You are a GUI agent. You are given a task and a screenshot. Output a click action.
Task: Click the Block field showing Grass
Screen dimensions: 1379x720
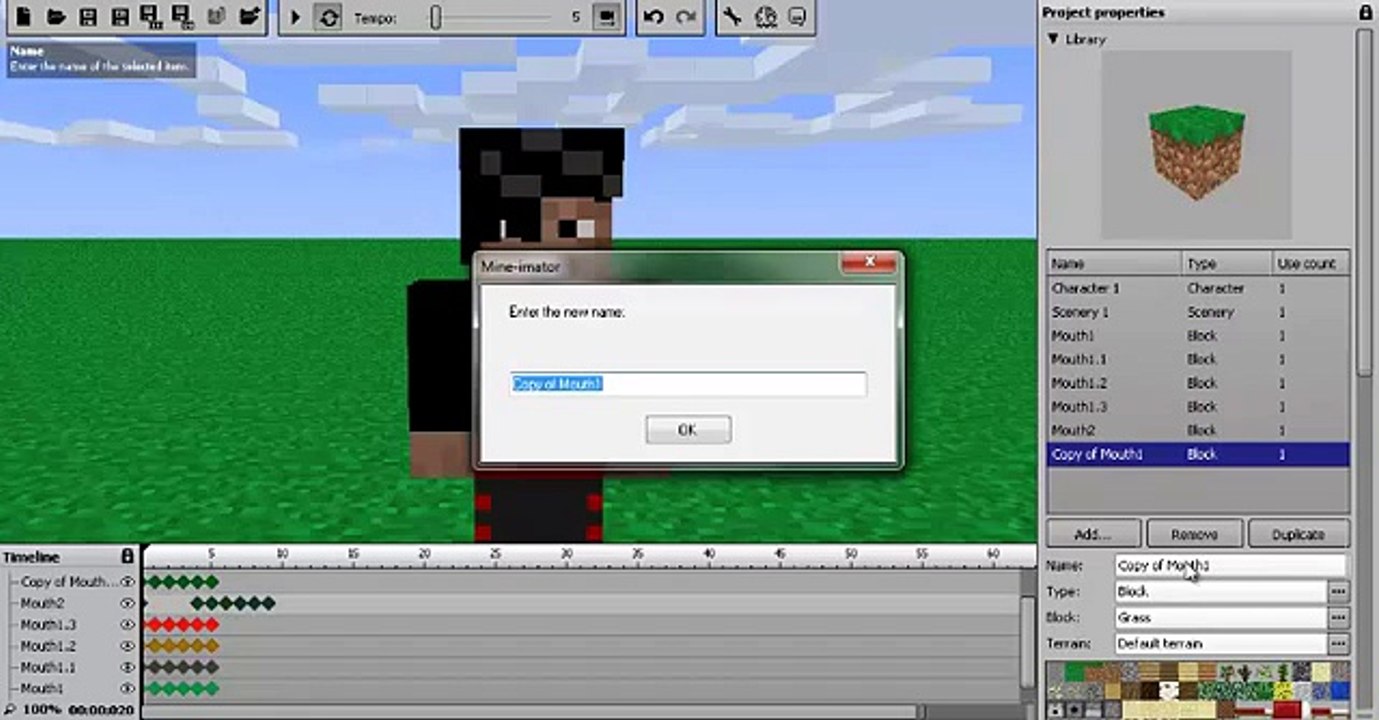1220,618
